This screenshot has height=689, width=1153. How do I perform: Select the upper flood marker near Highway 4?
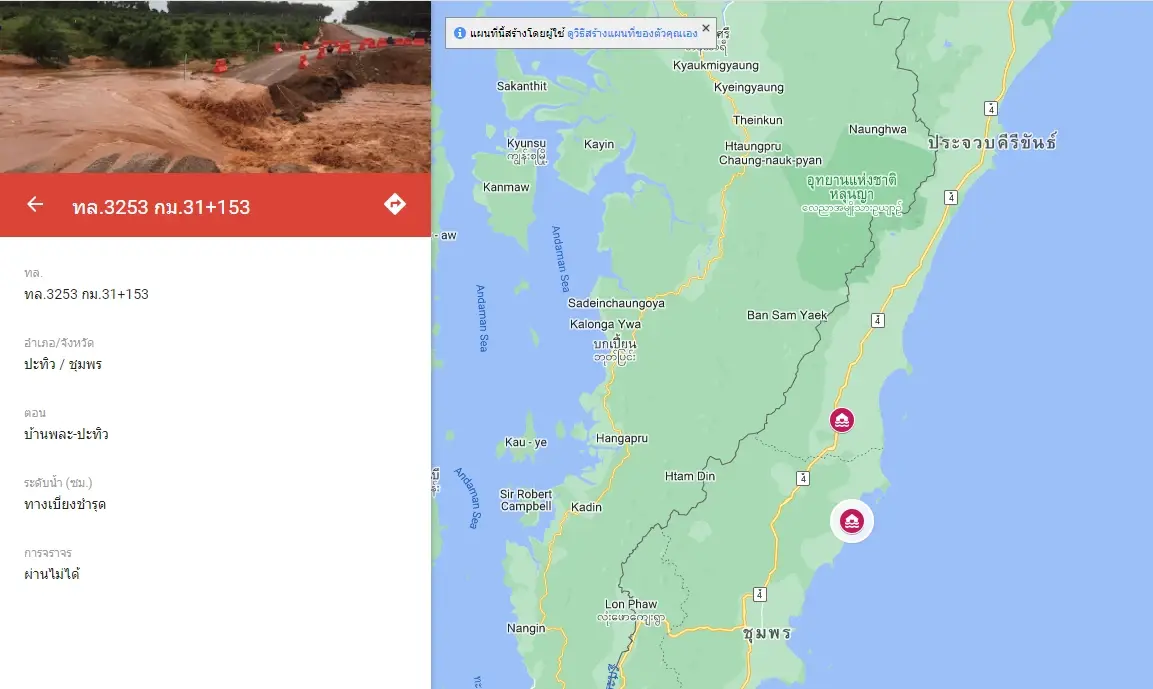pos(842,420)
